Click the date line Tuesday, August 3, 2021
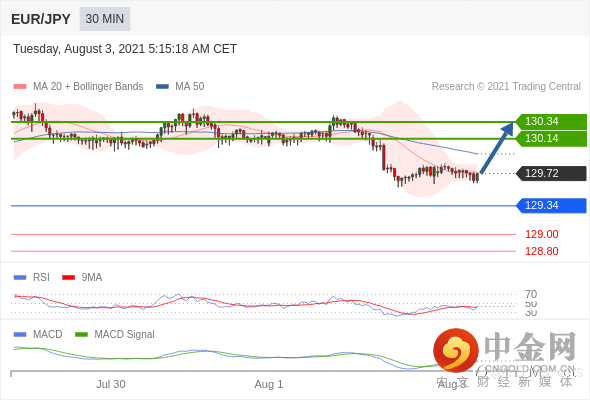 coord(125,49)
